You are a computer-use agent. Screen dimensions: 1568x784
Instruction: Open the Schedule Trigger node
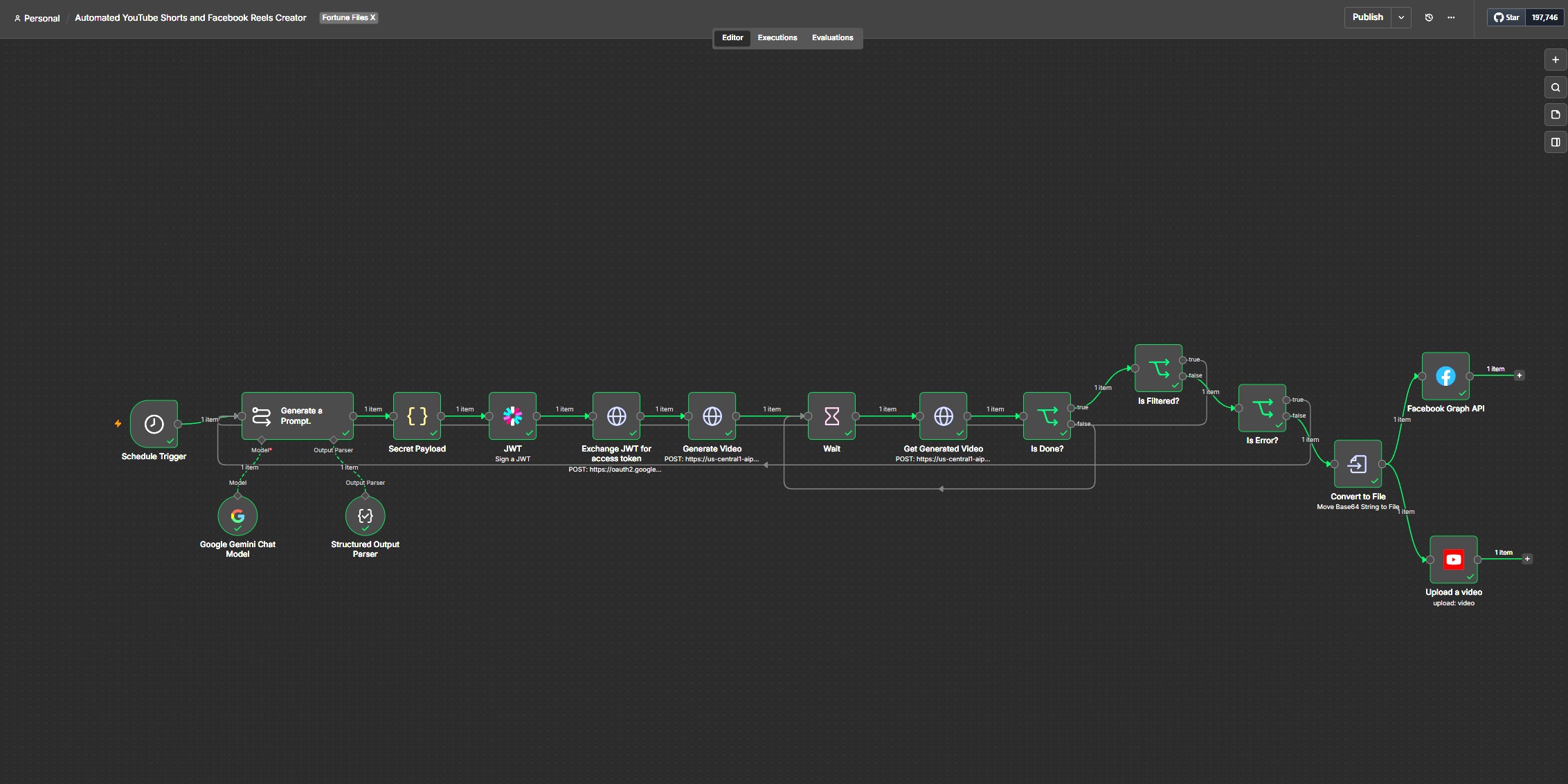154,424
